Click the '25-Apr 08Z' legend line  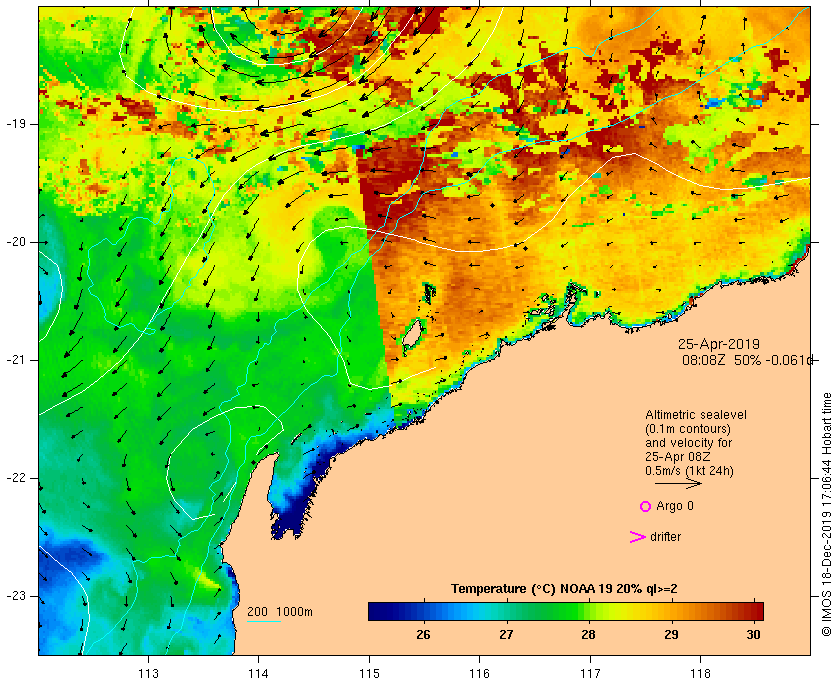[x=679, y=457]
